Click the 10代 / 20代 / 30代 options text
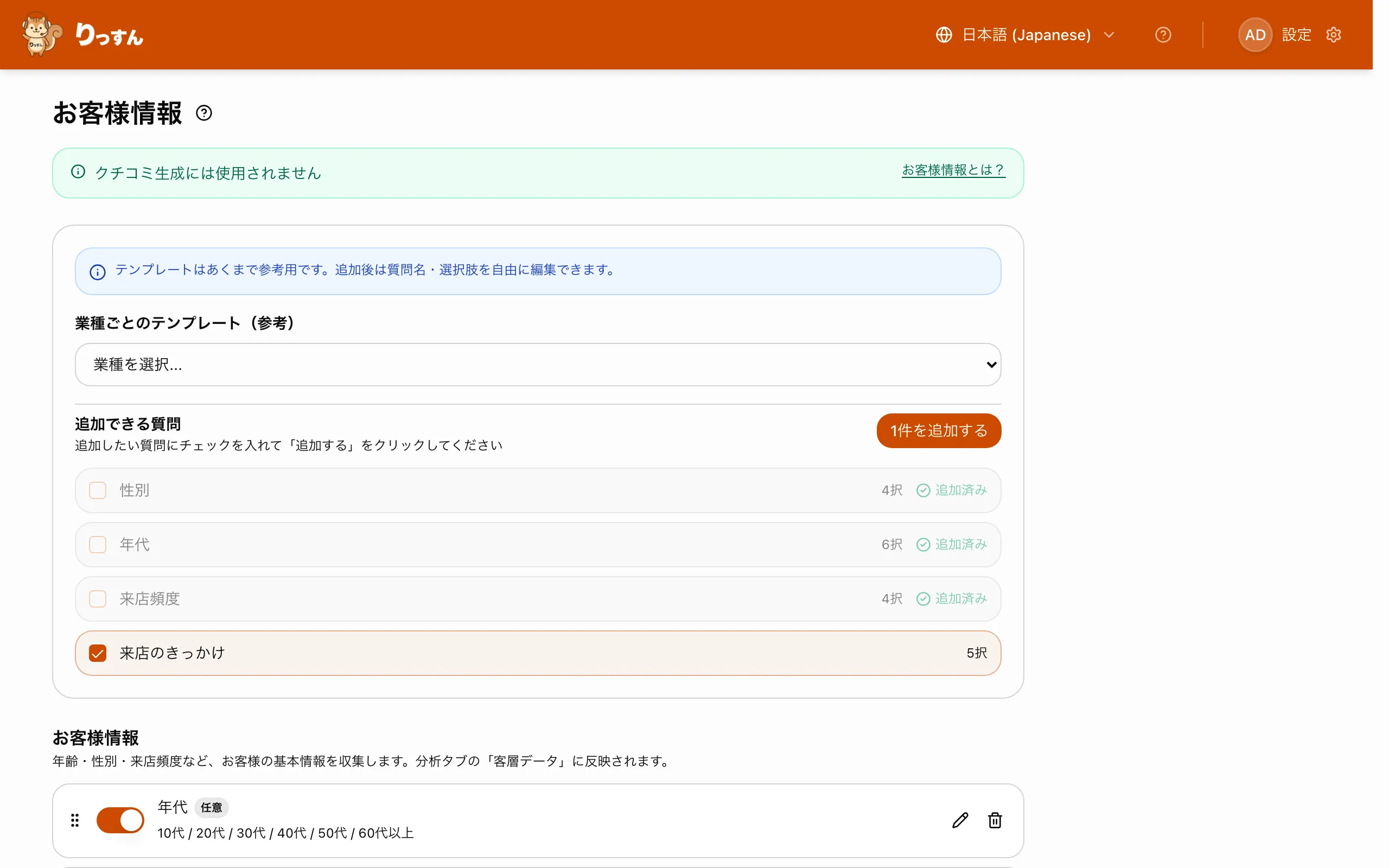Screen dimensions: 1389x868 [285, 833]
